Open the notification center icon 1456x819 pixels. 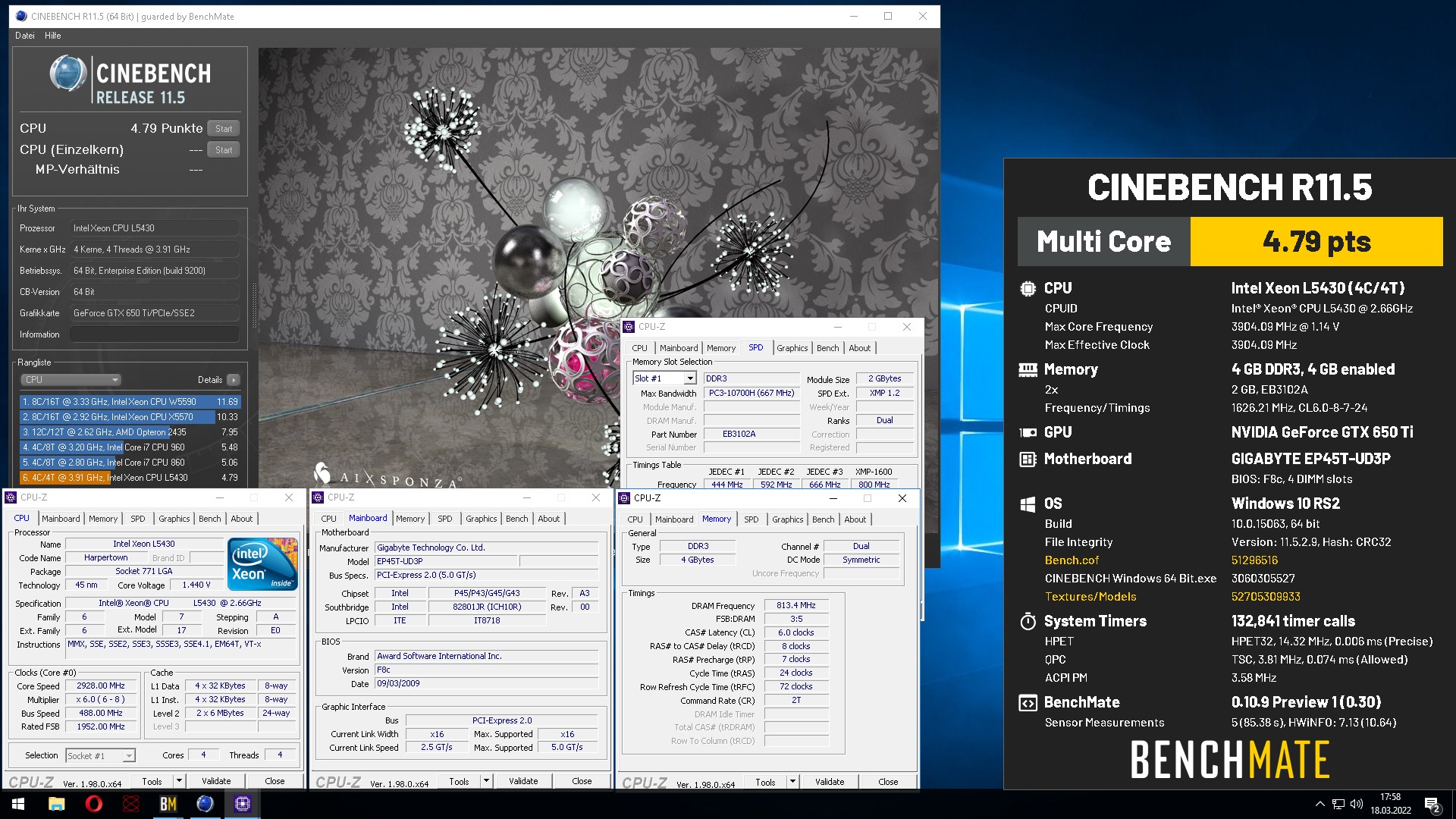pyautogui.click(x=1432, y=805)
